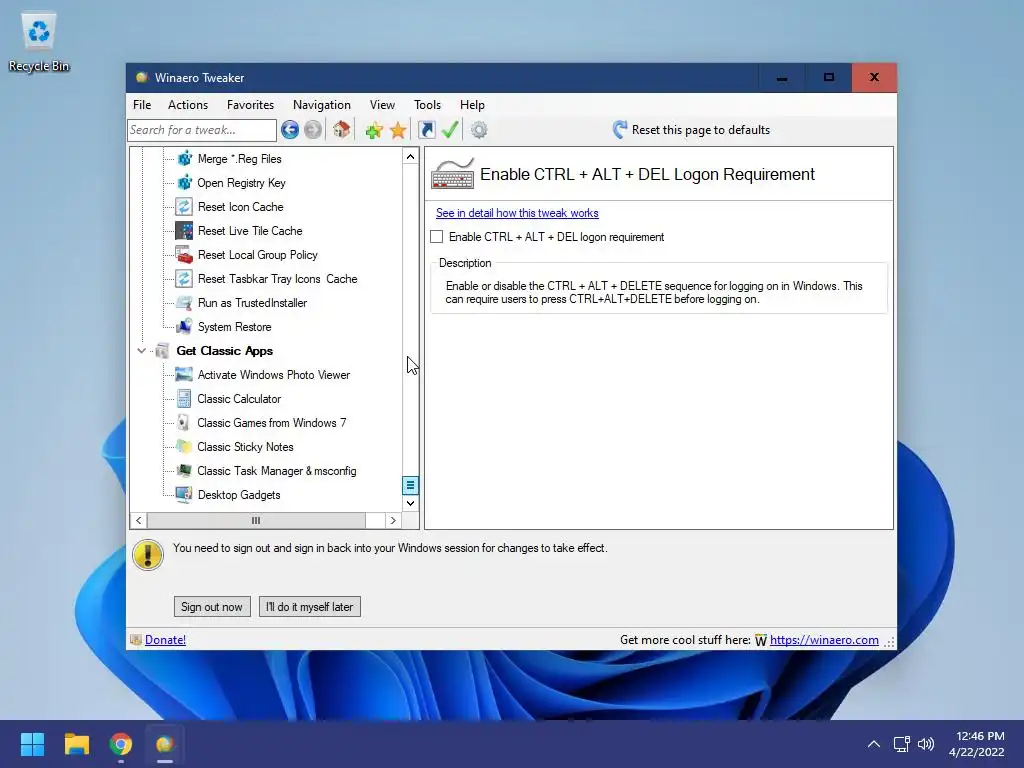Click the Reset Local Group Policy icon

184,255
